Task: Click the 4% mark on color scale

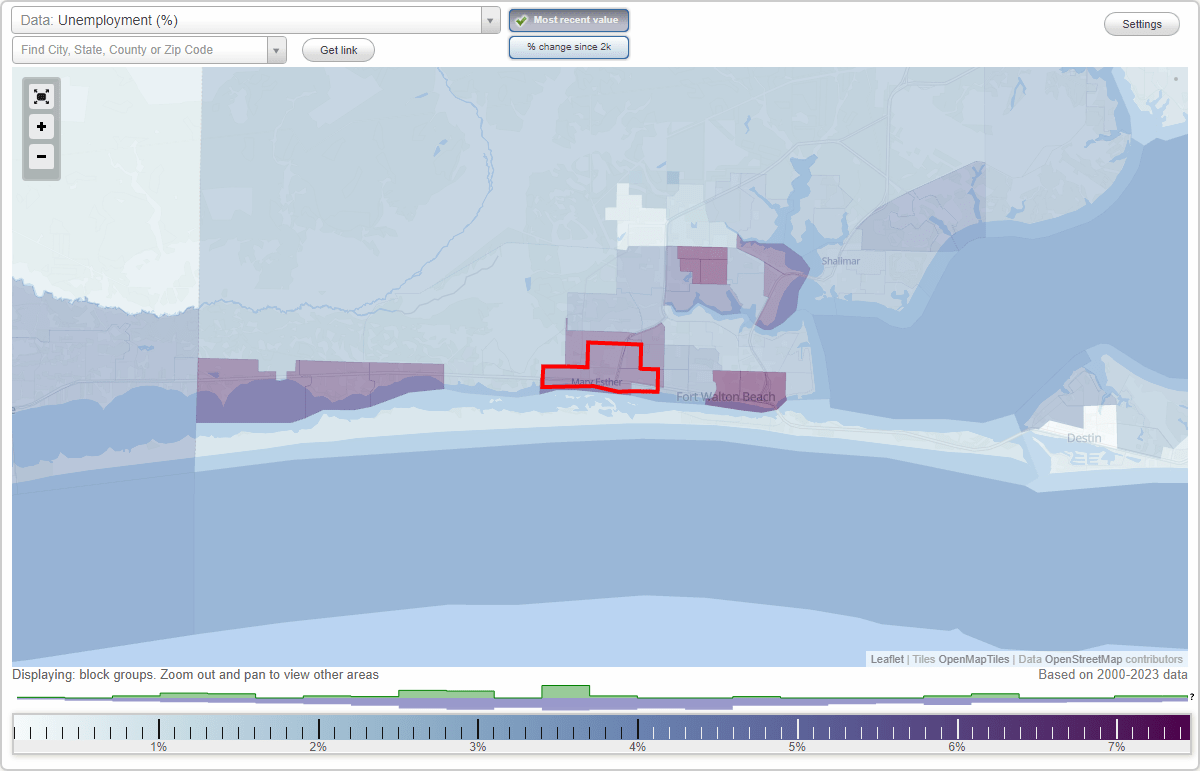Action: [x=637, y=746]
